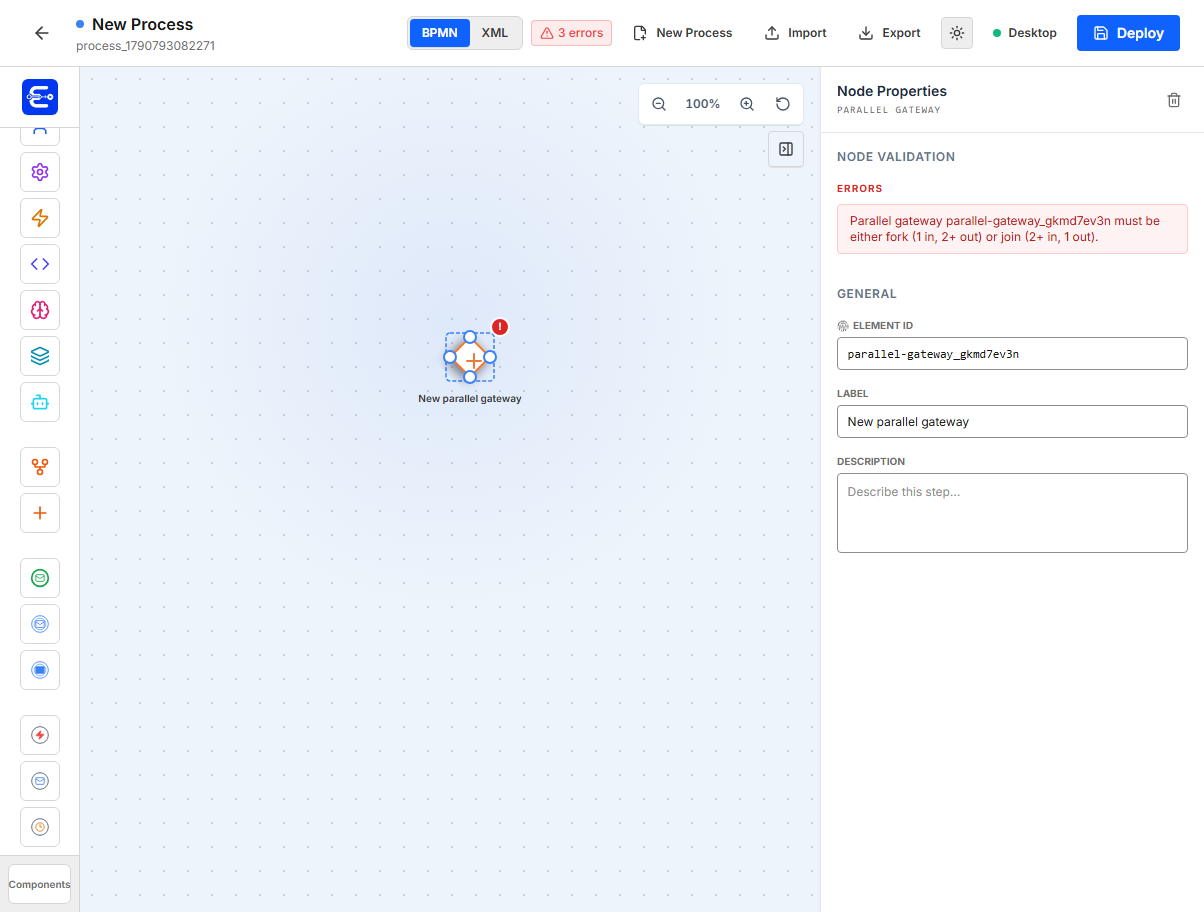Click the New Process title
The height and width of the screenshot is (912, 1204).
143,24
